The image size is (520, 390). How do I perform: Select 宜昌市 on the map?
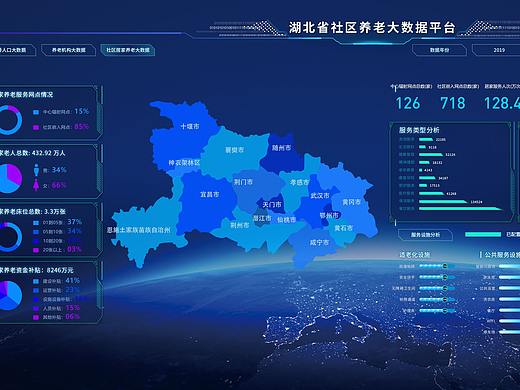tap(210, 194)
